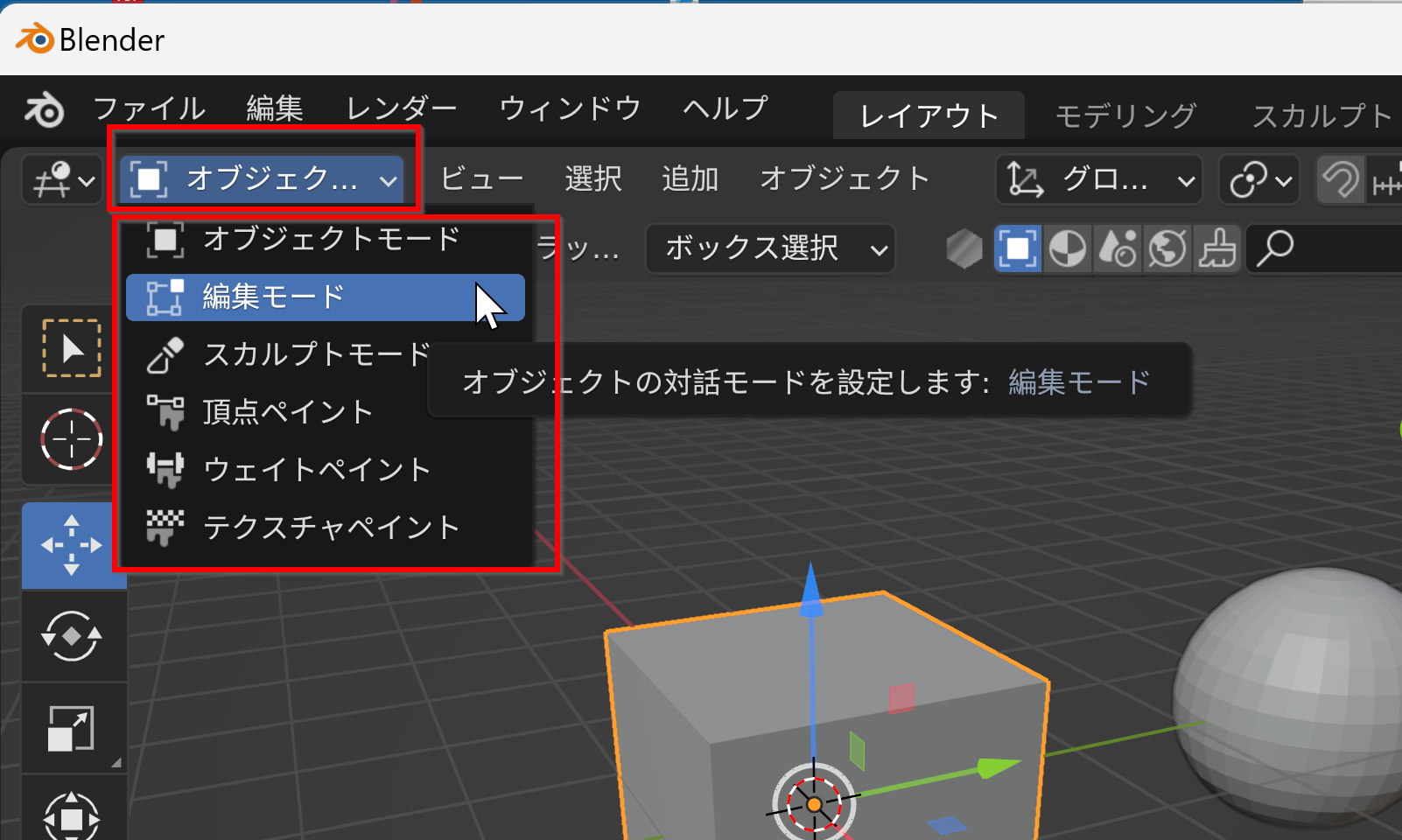Screen dimensions: 1402x840
Task: Open the editor type dropdown
Action: [63, 181]
